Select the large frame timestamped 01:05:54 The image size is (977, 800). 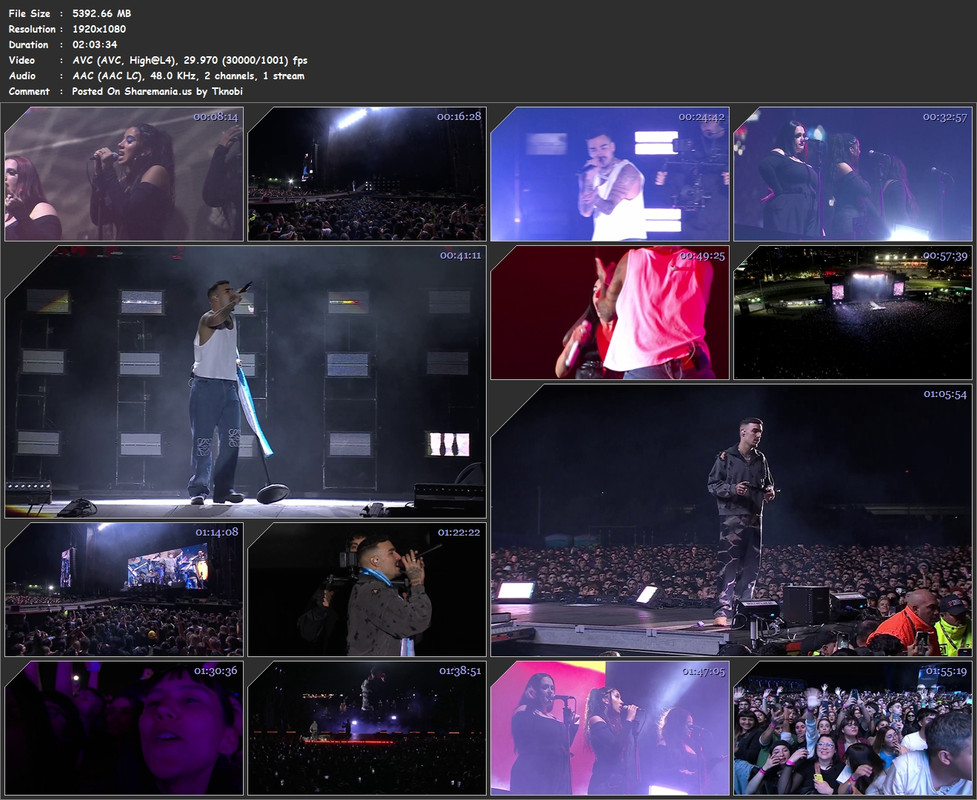pos(732,520)
